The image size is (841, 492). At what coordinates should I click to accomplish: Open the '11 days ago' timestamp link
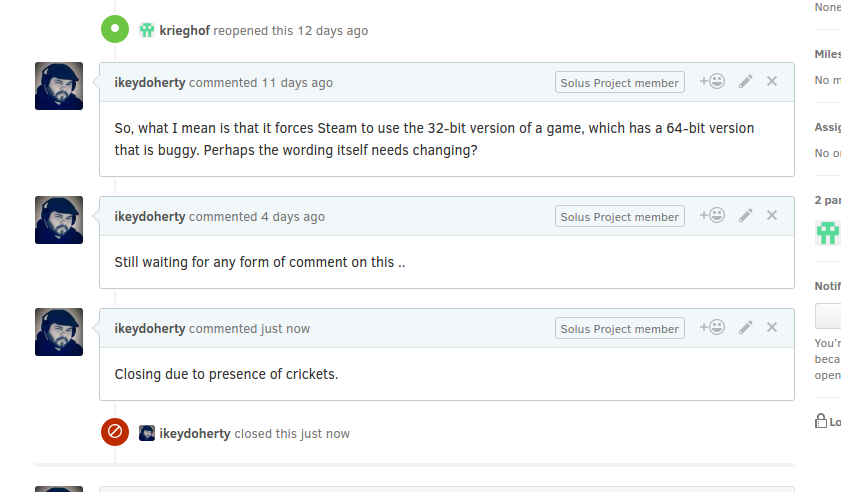pyautogui.click(x=297, y=83)
